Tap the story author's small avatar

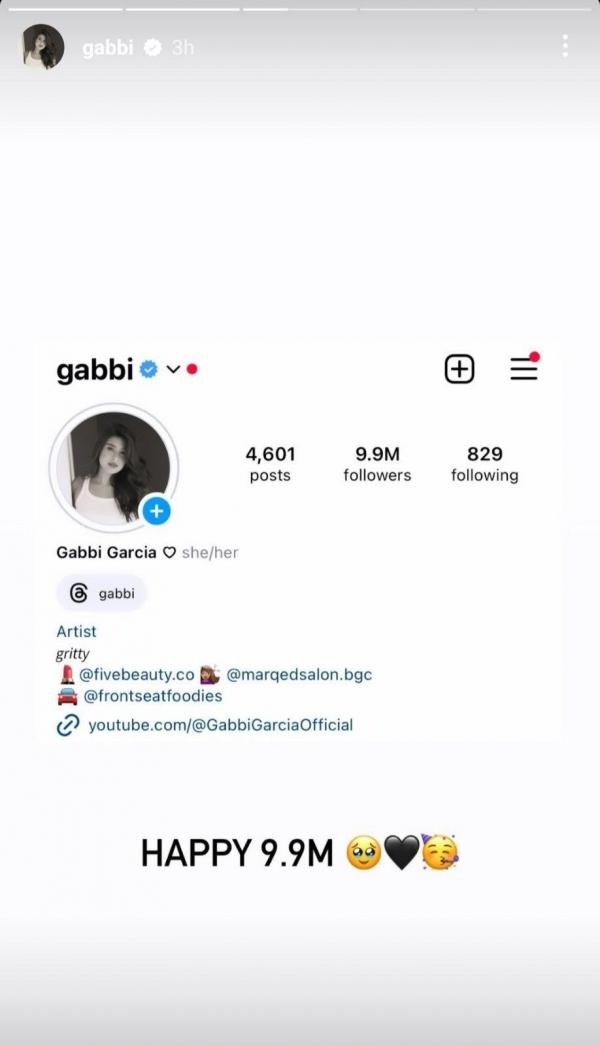click(x=43, y=47)
